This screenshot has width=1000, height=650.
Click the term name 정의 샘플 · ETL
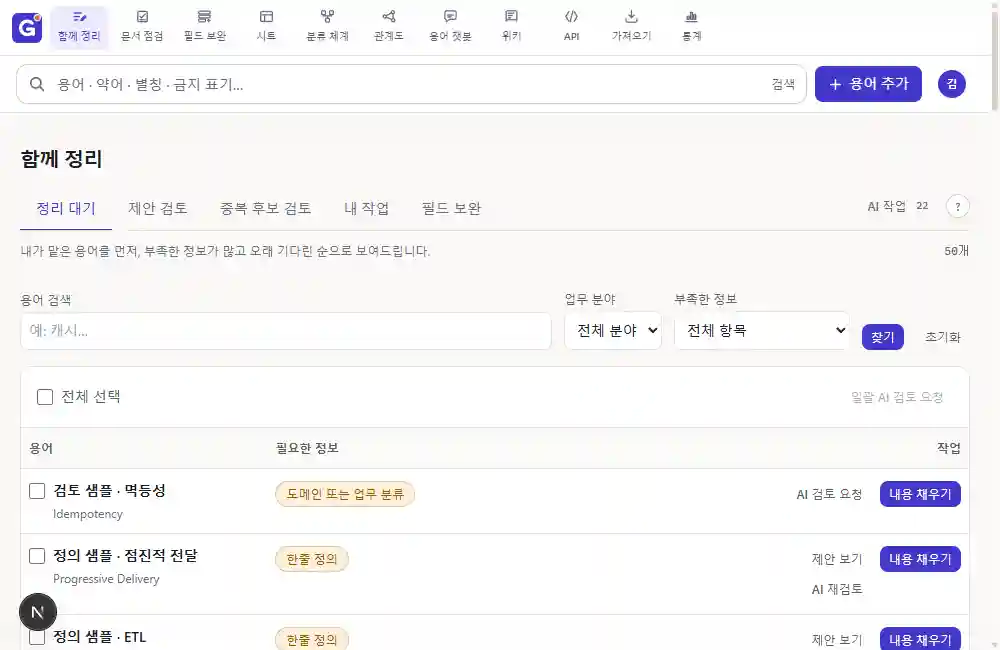99,637
